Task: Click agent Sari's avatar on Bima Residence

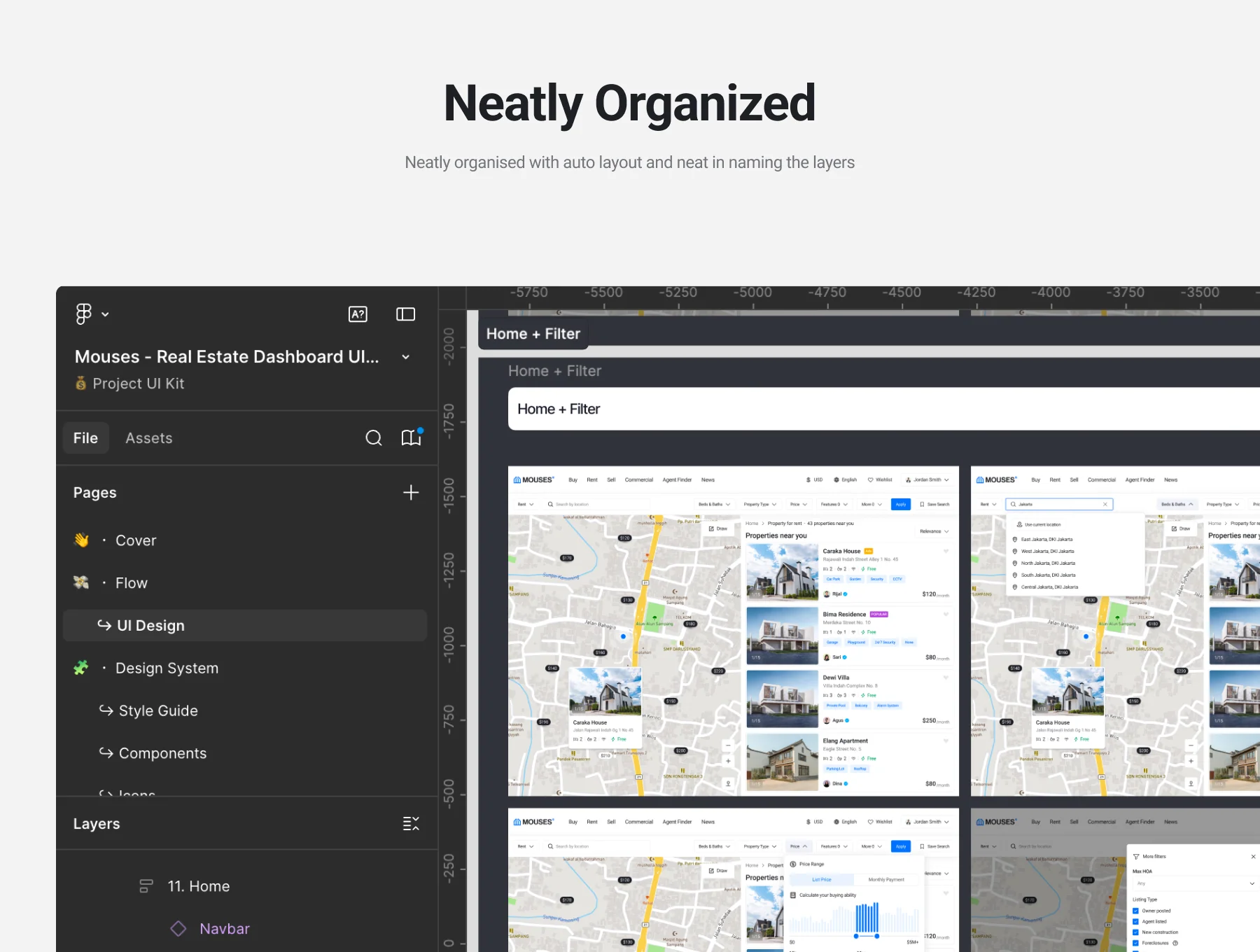Action: [x=827, y=657]
